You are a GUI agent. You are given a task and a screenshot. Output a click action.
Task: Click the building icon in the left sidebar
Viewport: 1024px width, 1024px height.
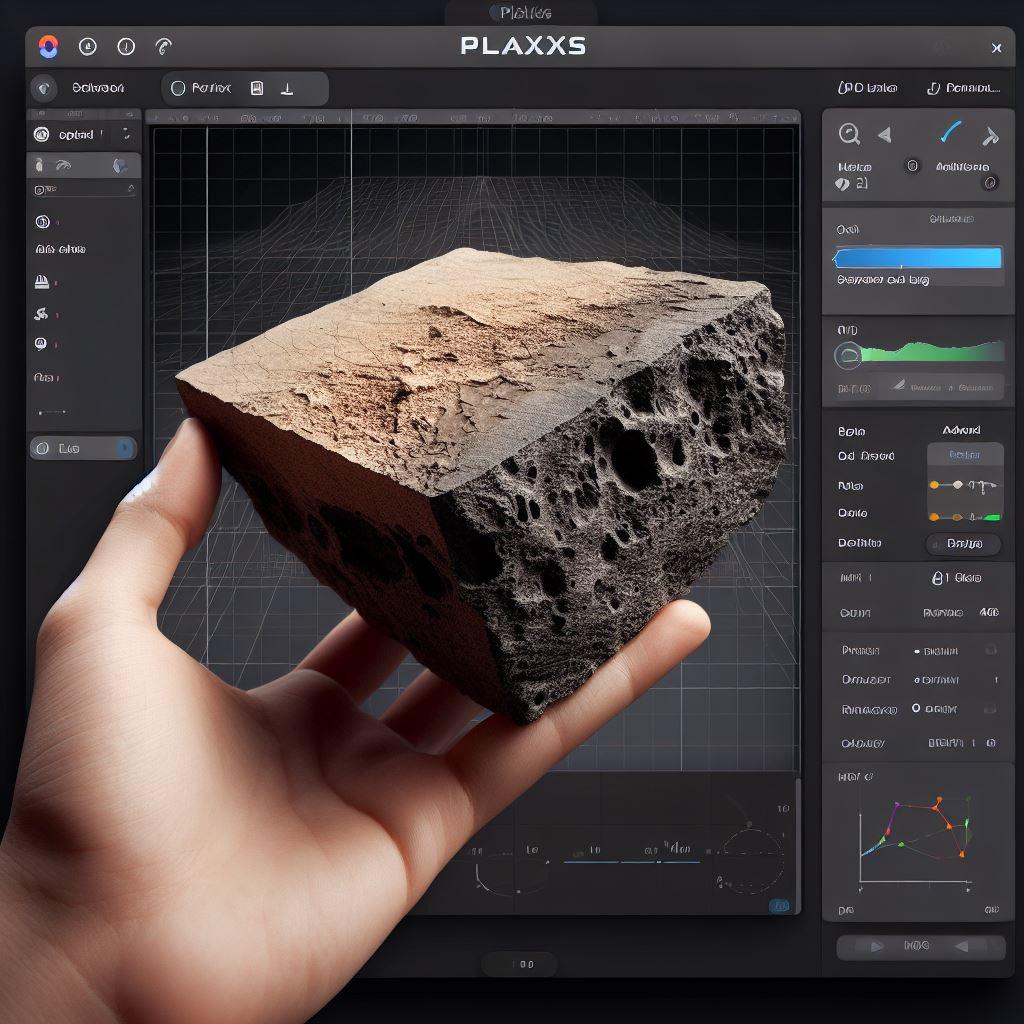(42, 281)
